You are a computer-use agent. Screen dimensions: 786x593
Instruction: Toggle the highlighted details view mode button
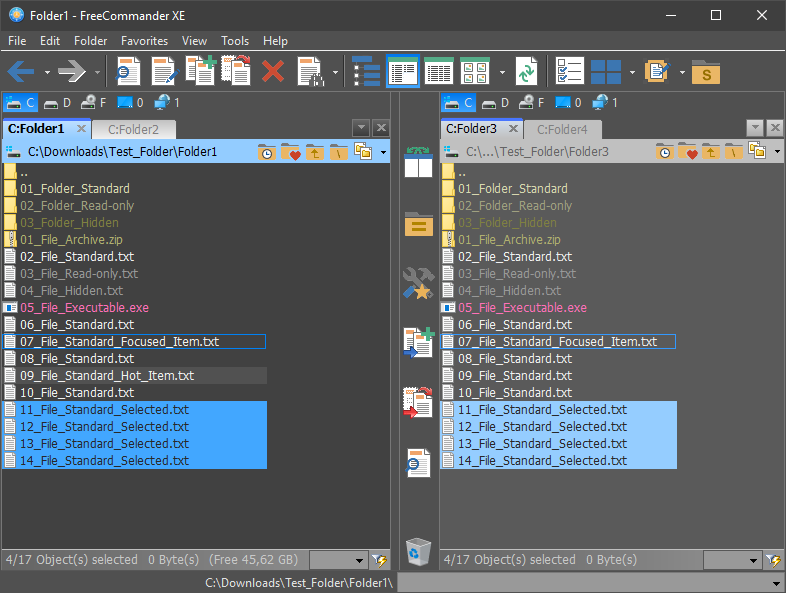pyautogui.click(x=403, y=72)
